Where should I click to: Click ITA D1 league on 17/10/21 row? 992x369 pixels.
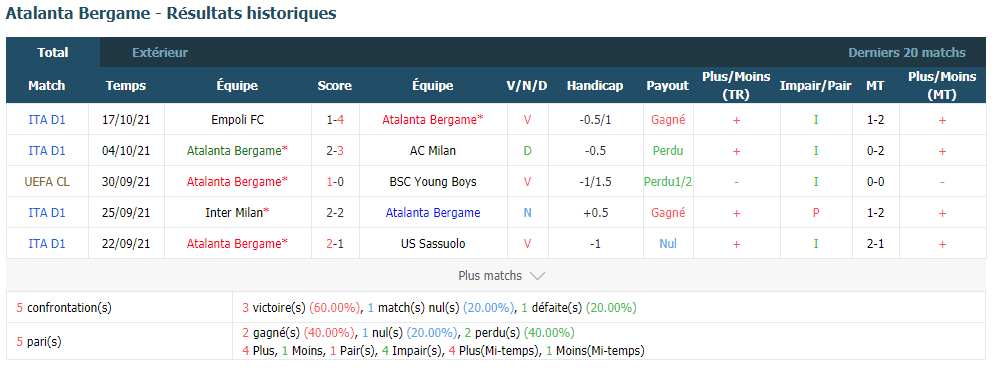pos(47,119)
